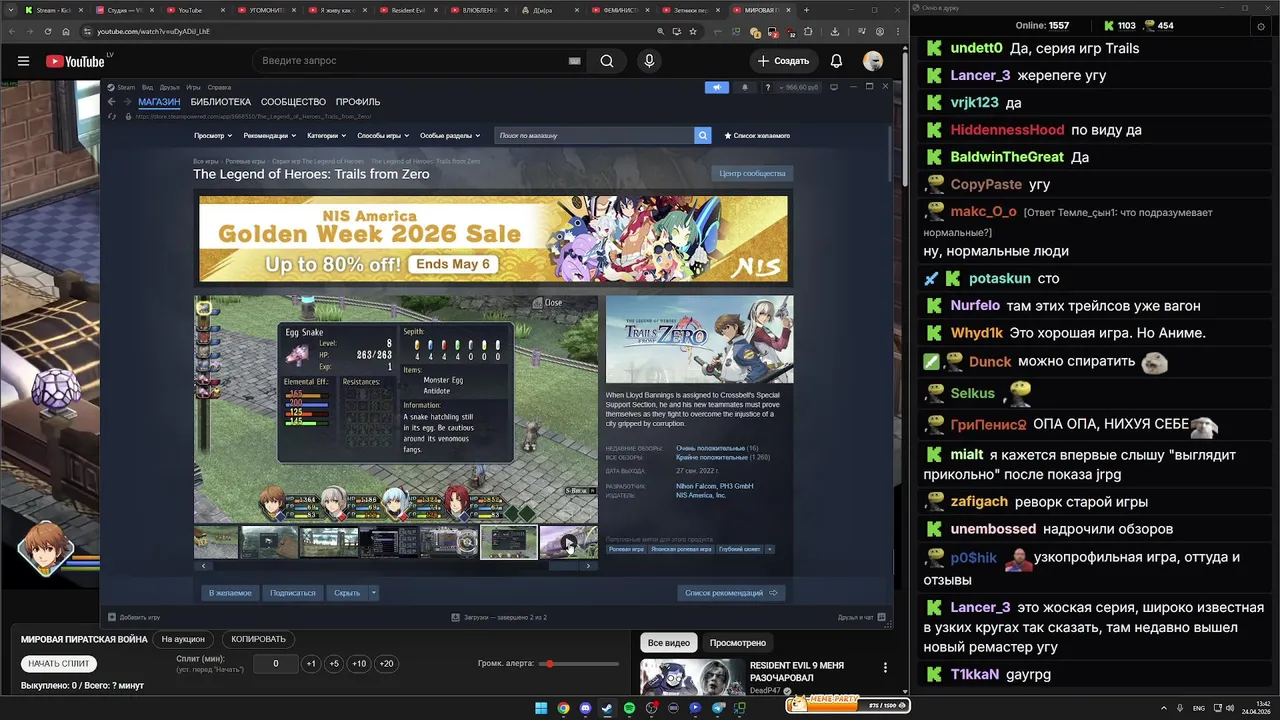Open the YouTube account avatar menu
The image size is (1280, 720).
pos(873,61)
